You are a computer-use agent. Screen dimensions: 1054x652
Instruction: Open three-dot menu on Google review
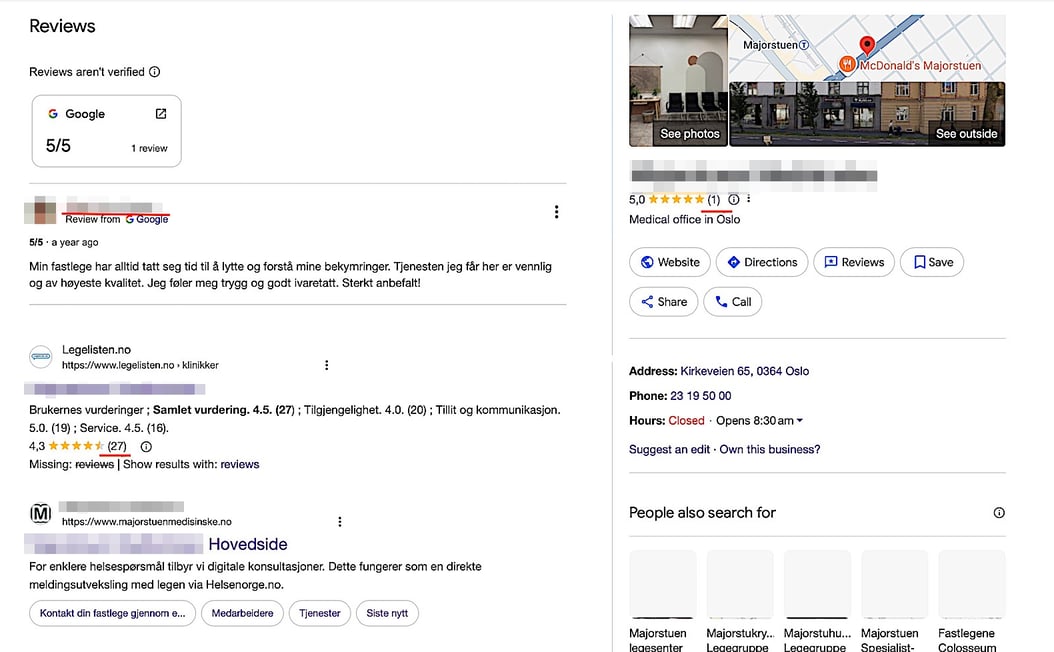[556, 212]
